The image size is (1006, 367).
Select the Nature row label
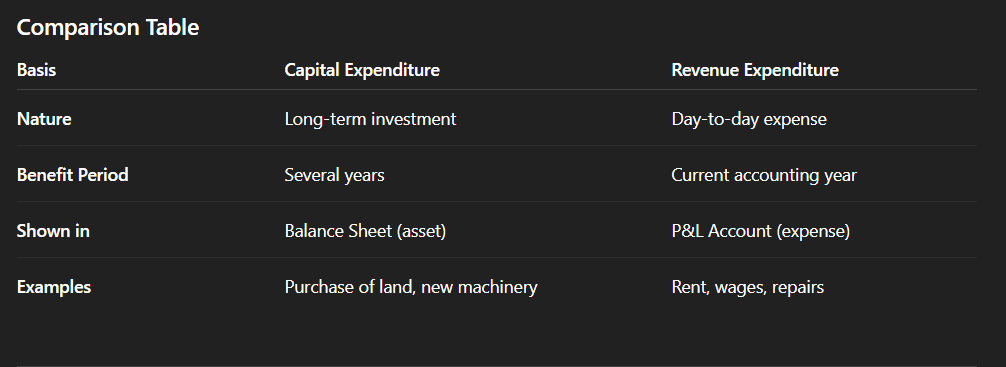pyautogui.click(x=44, y=119)
